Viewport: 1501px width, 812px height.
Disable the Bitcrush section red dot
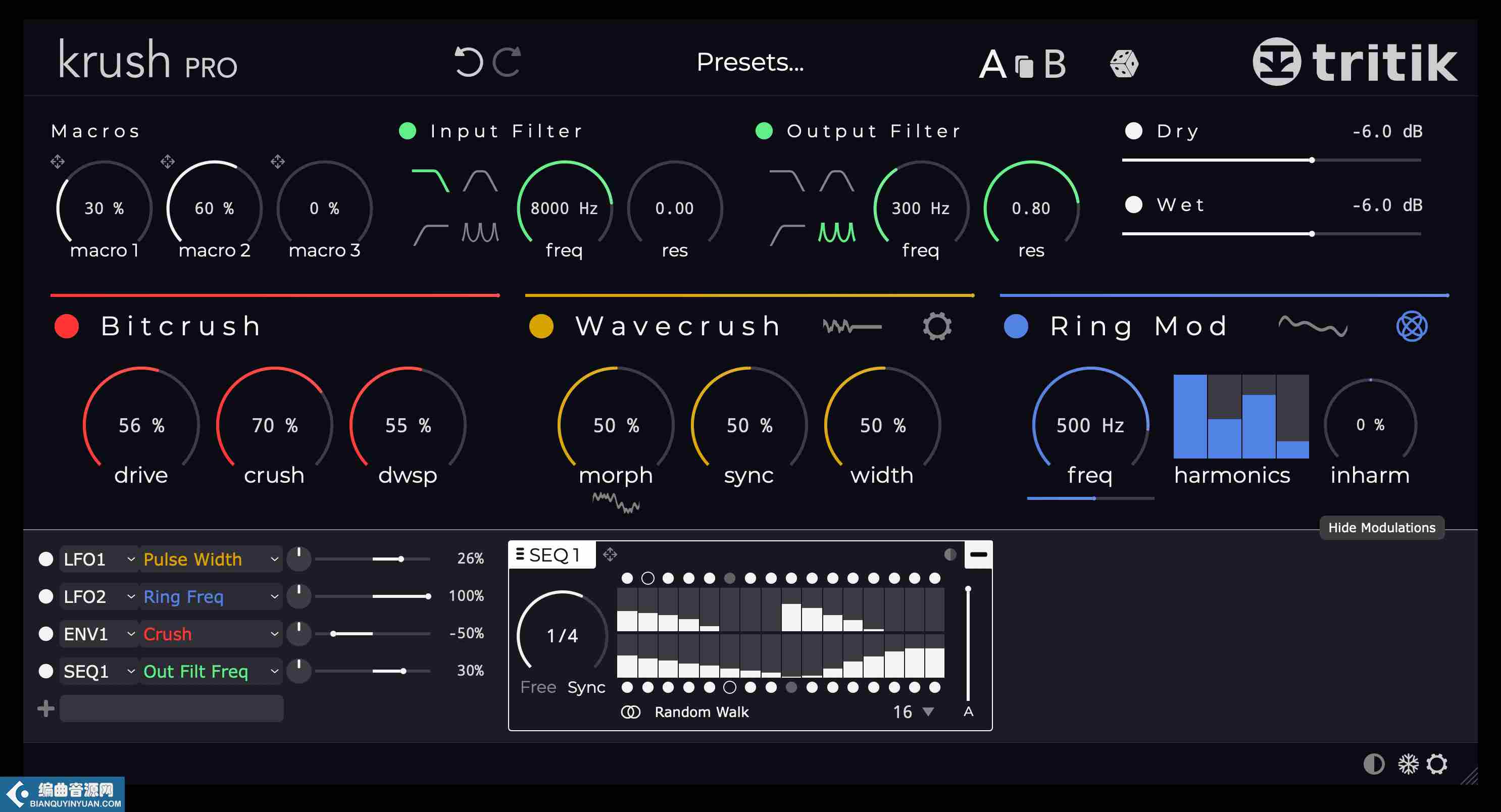click(x=67, y=326)
